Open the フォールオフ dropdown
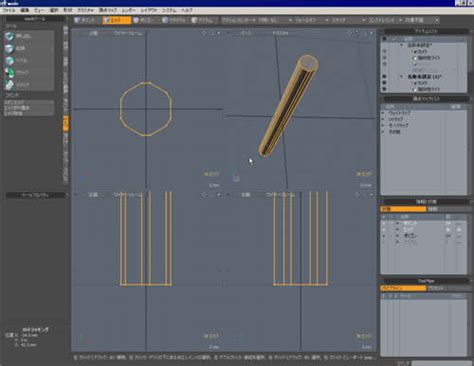This screenshot has height=366, width=474. point(312,20)
